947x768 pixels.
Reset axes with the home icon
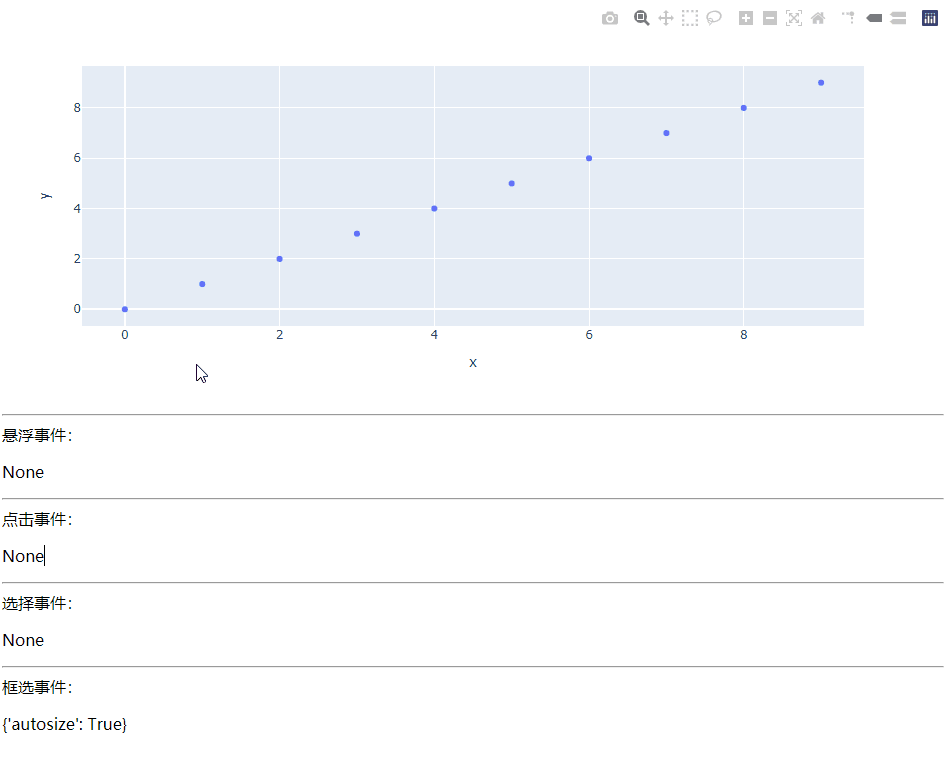coord(818,18)
